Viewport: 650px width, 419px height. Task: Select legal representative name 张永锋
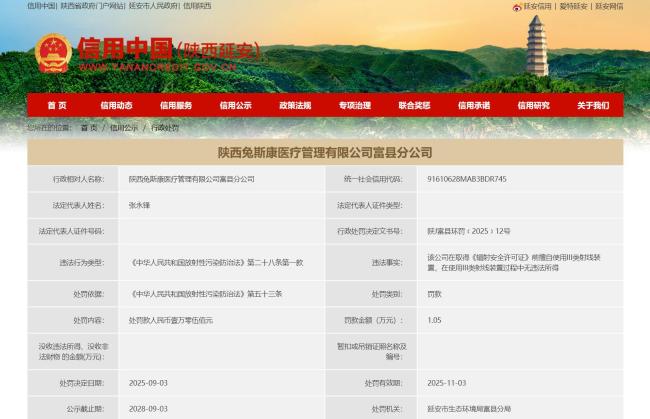point(139,205)
